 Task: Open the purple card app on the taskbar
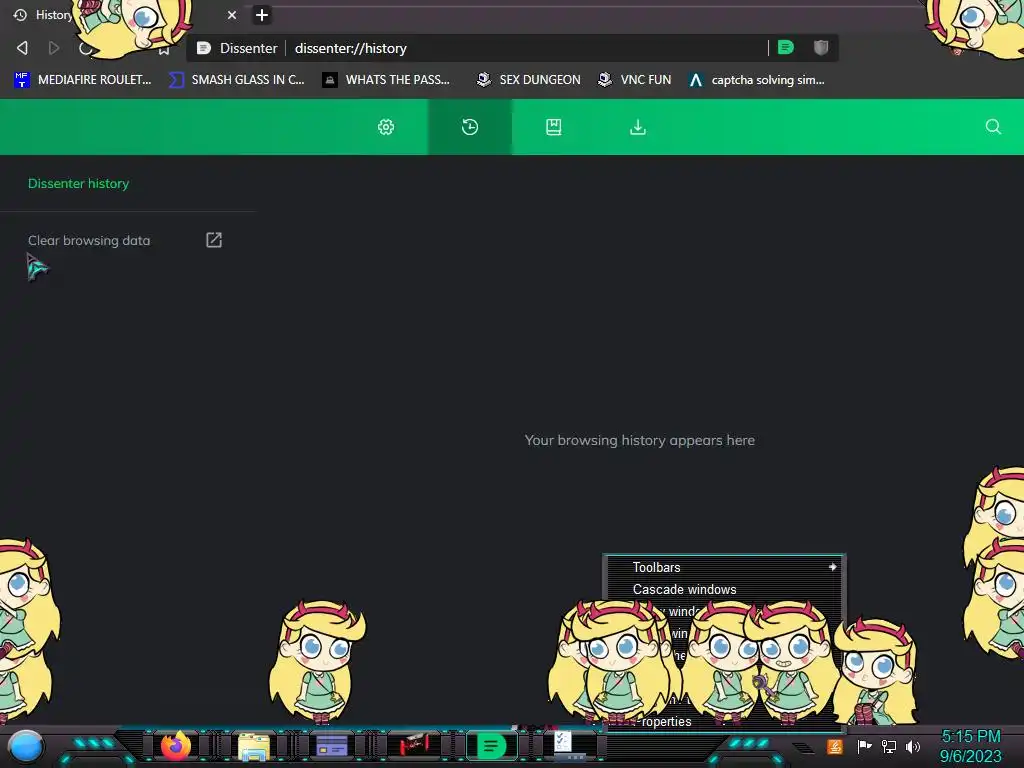point(332,745)
